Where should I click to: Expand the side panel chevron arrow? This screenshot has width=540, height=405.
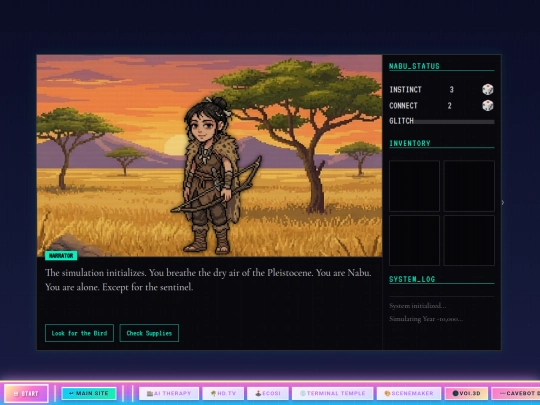(503, 202)
